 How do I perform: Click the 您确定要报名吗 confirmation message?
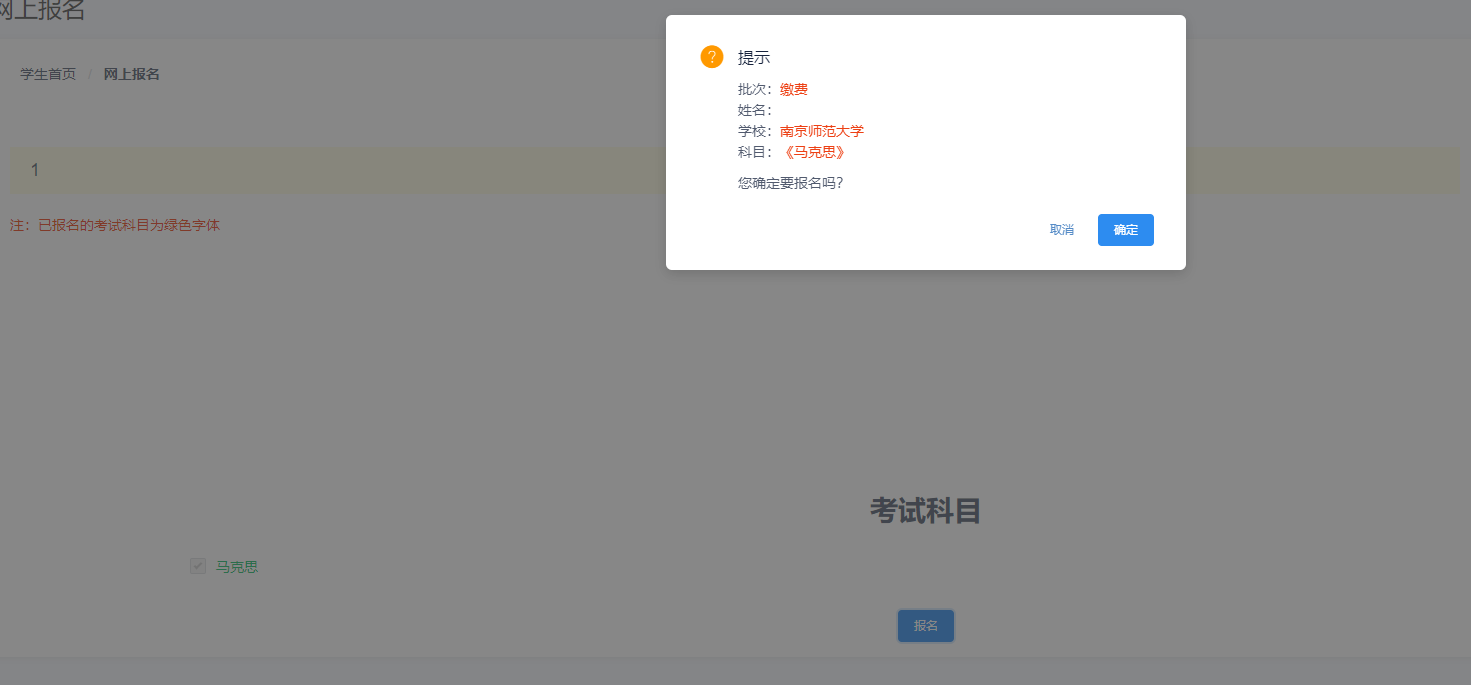[790, 183]
